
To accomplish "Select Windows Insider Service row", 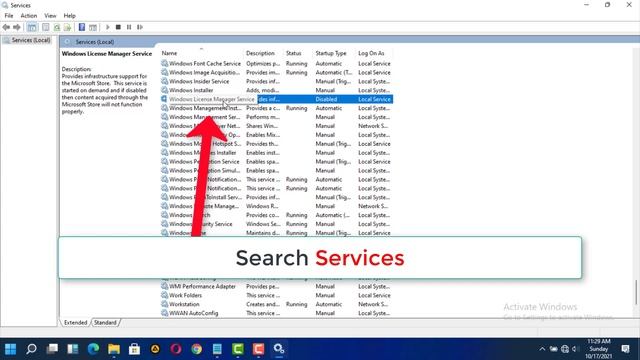I will 276,82.
